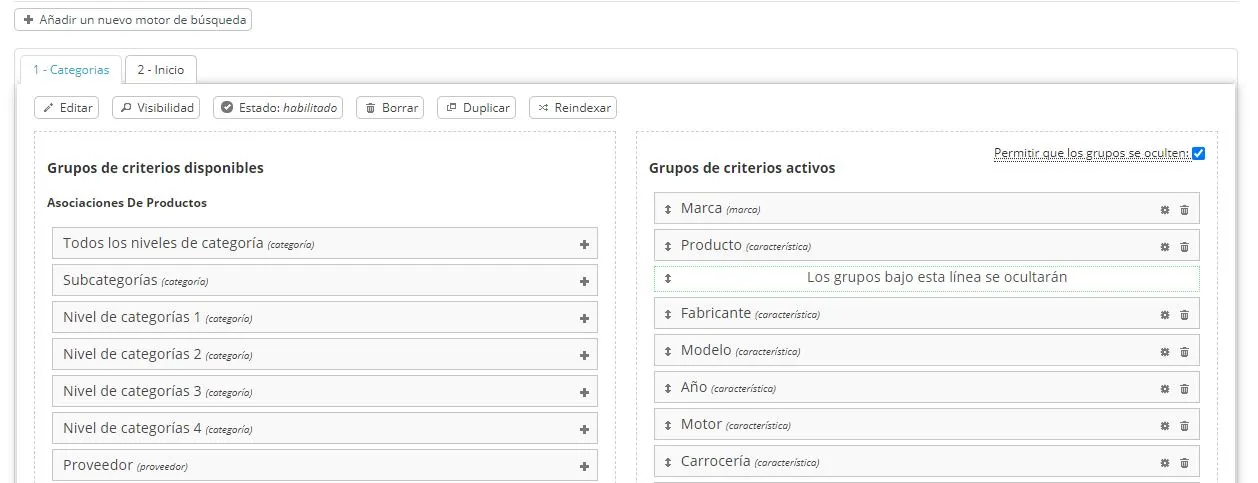Click the sort handle of Modelo group

point(668,352)
